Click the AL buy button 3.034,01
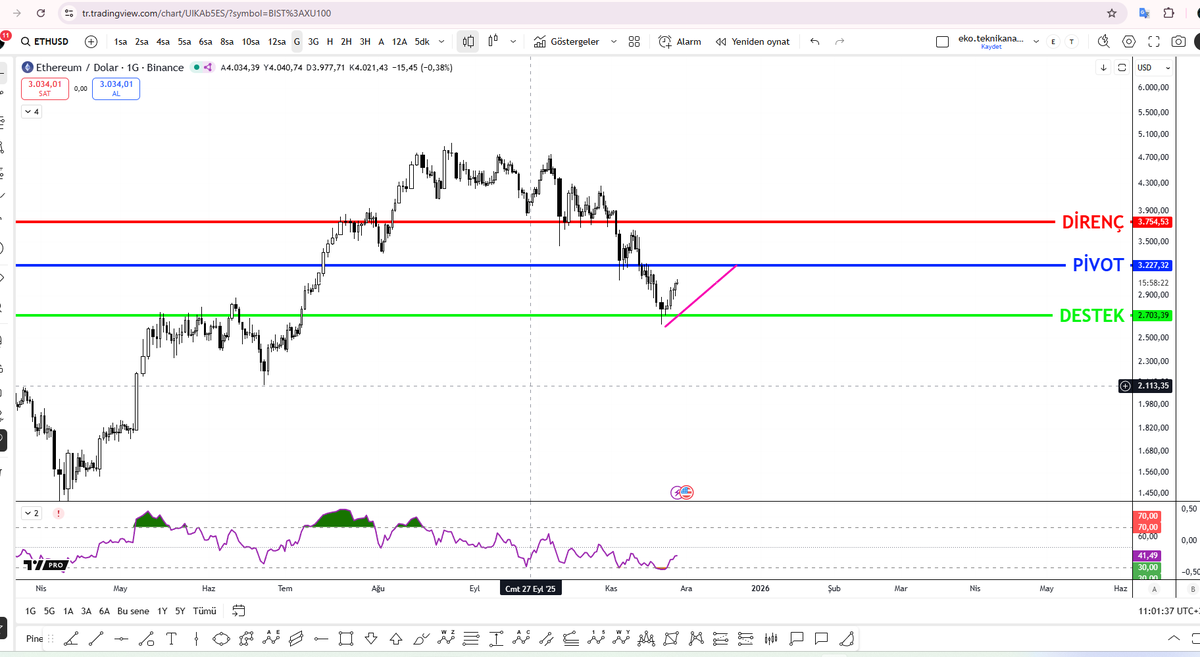This screenshot has width=1200, height=657. 118,88
